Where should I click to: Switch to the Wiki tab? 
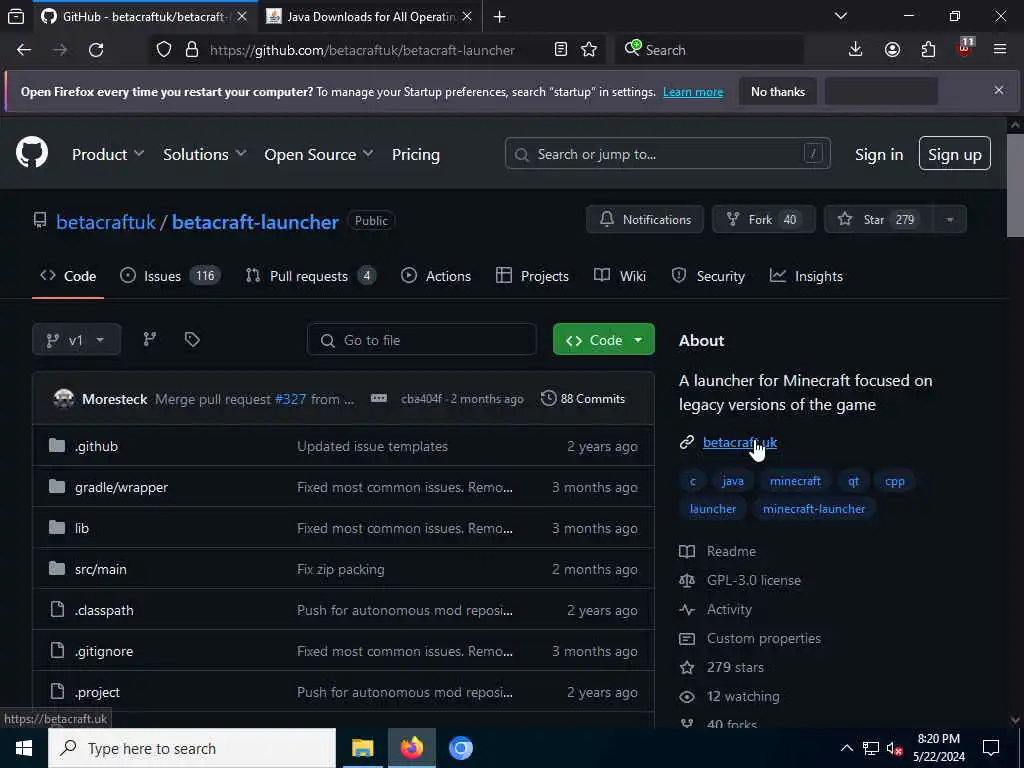coord(620,276)
